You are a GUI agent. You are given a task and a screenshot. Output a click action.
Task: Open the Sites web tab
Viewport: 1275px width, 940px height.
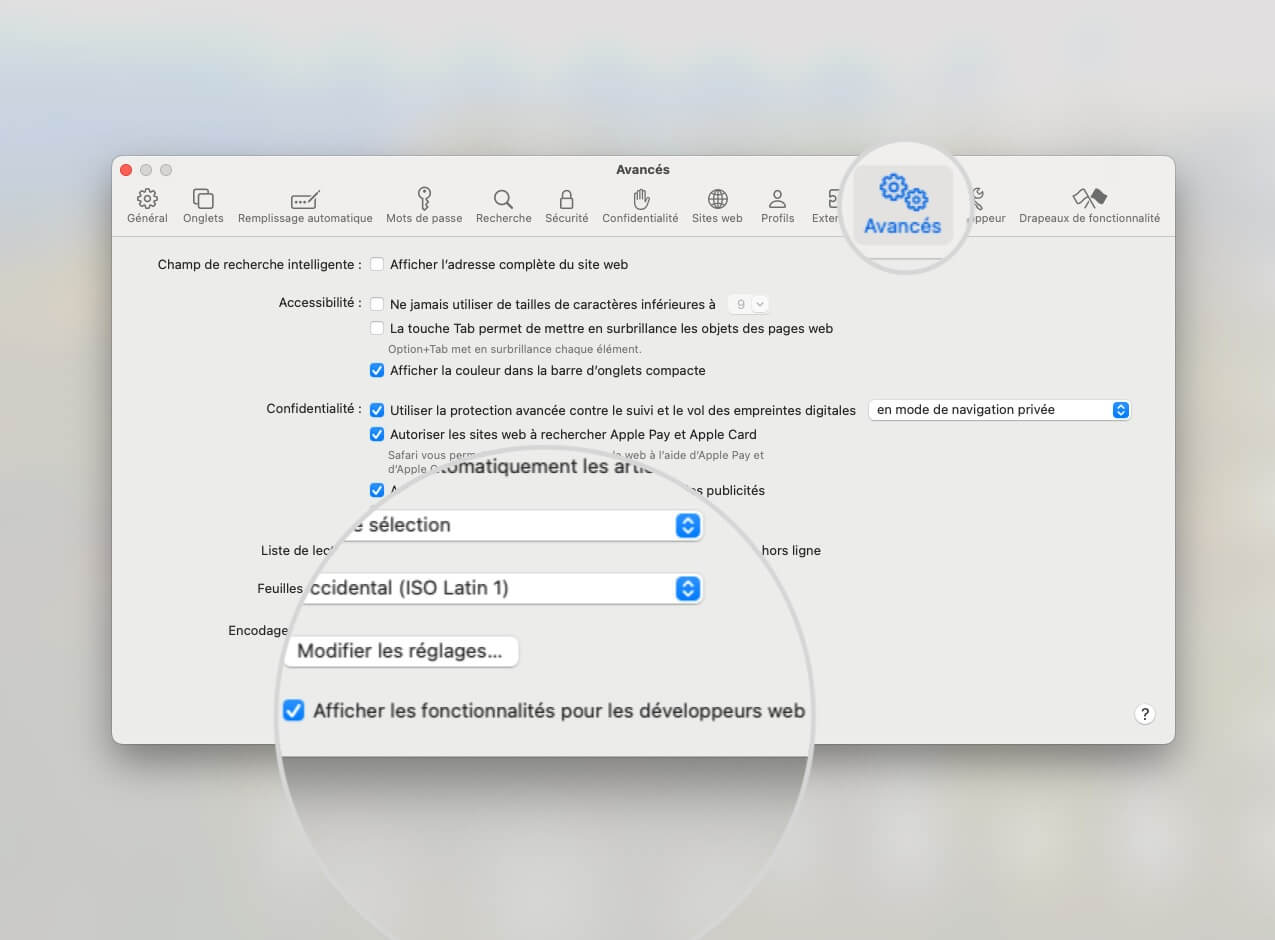point(717,206)
